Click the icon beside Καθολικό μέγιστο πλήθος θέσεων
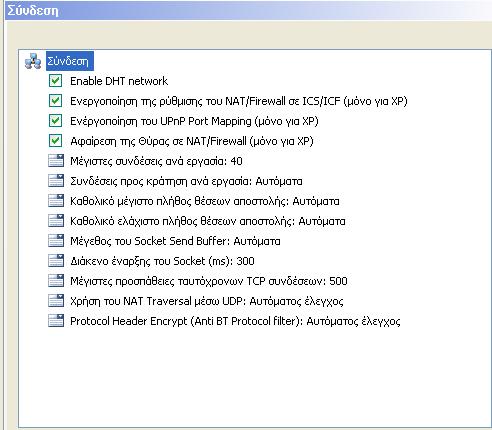 [x=56, y=201]
